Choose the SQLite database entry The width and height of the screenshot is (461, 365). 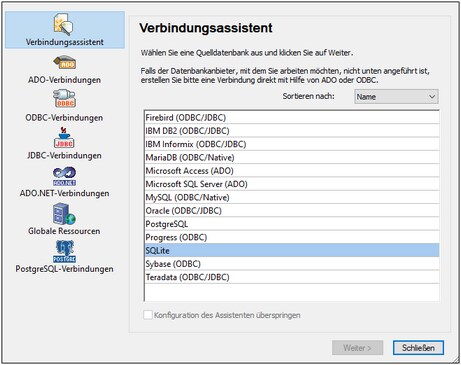[292, 250]
